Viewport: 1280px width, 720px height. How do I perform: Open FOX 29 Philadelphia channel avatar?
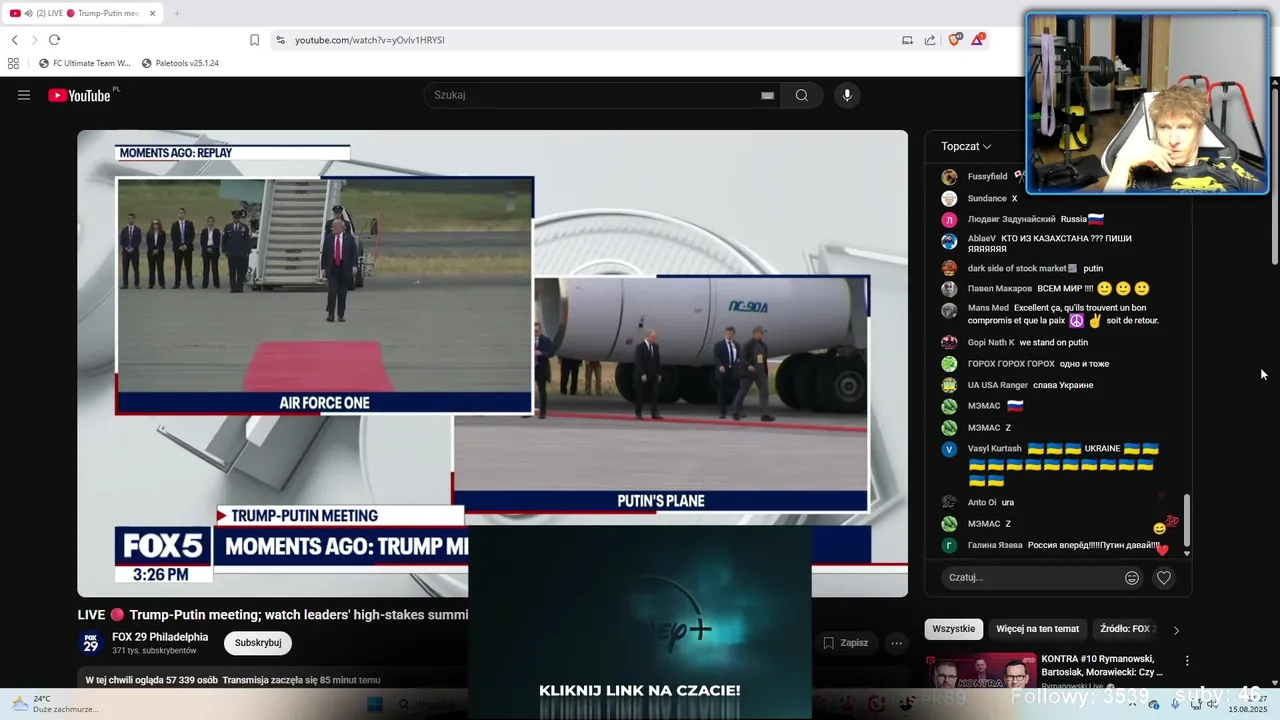point(90,643)
